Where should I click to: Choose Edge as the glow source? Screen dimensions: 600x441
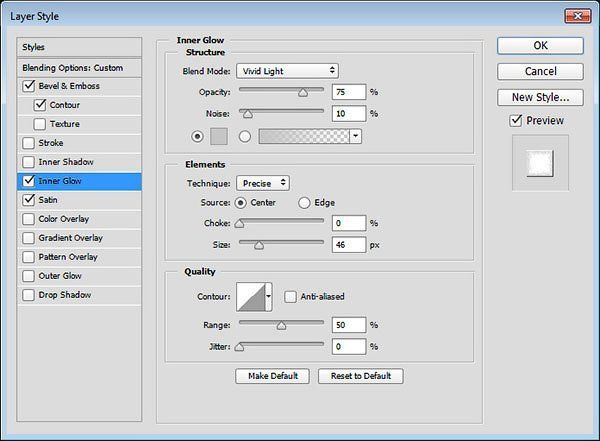pyautogui.click(x=304, y=203)
